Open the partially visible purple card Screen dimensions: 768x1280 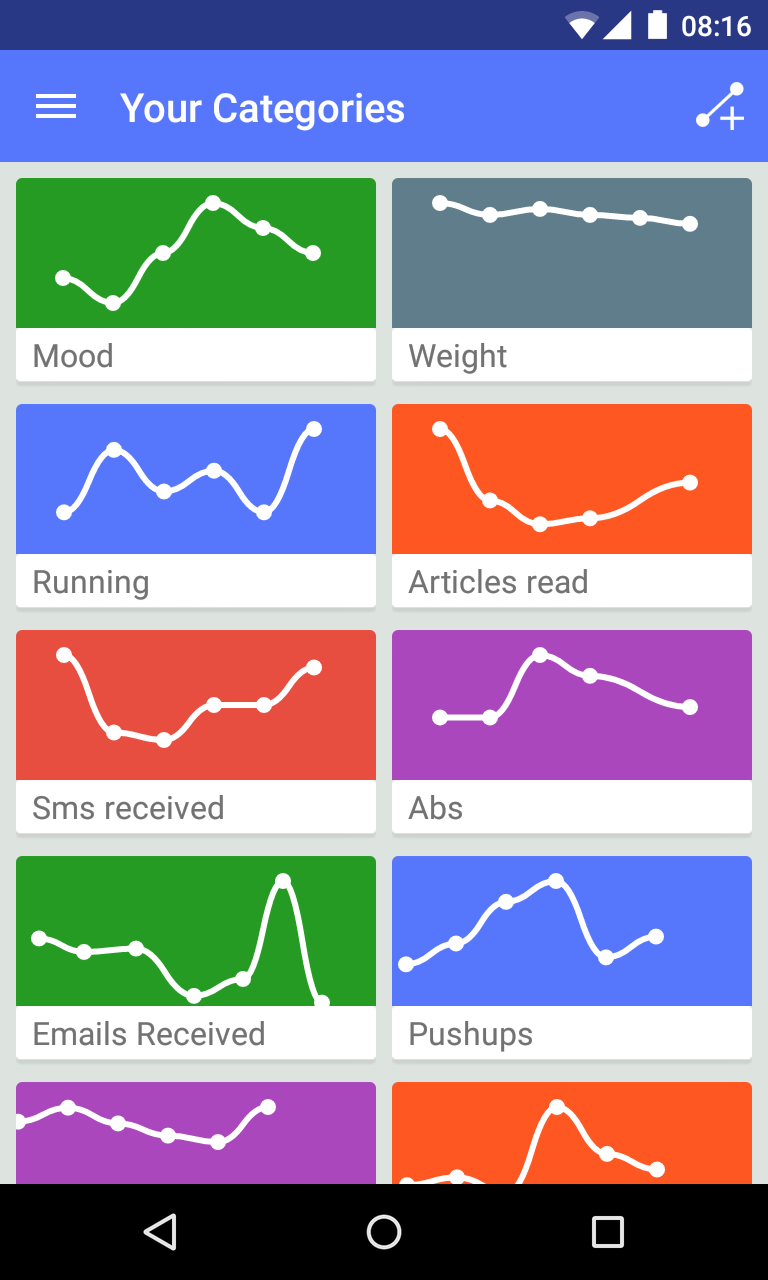pyautogui.click(x=196, y=1133)
